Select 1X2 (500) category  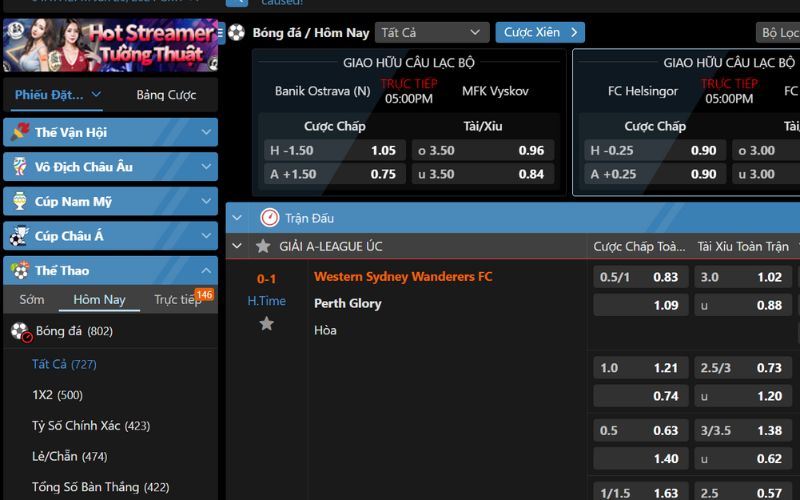57,395
